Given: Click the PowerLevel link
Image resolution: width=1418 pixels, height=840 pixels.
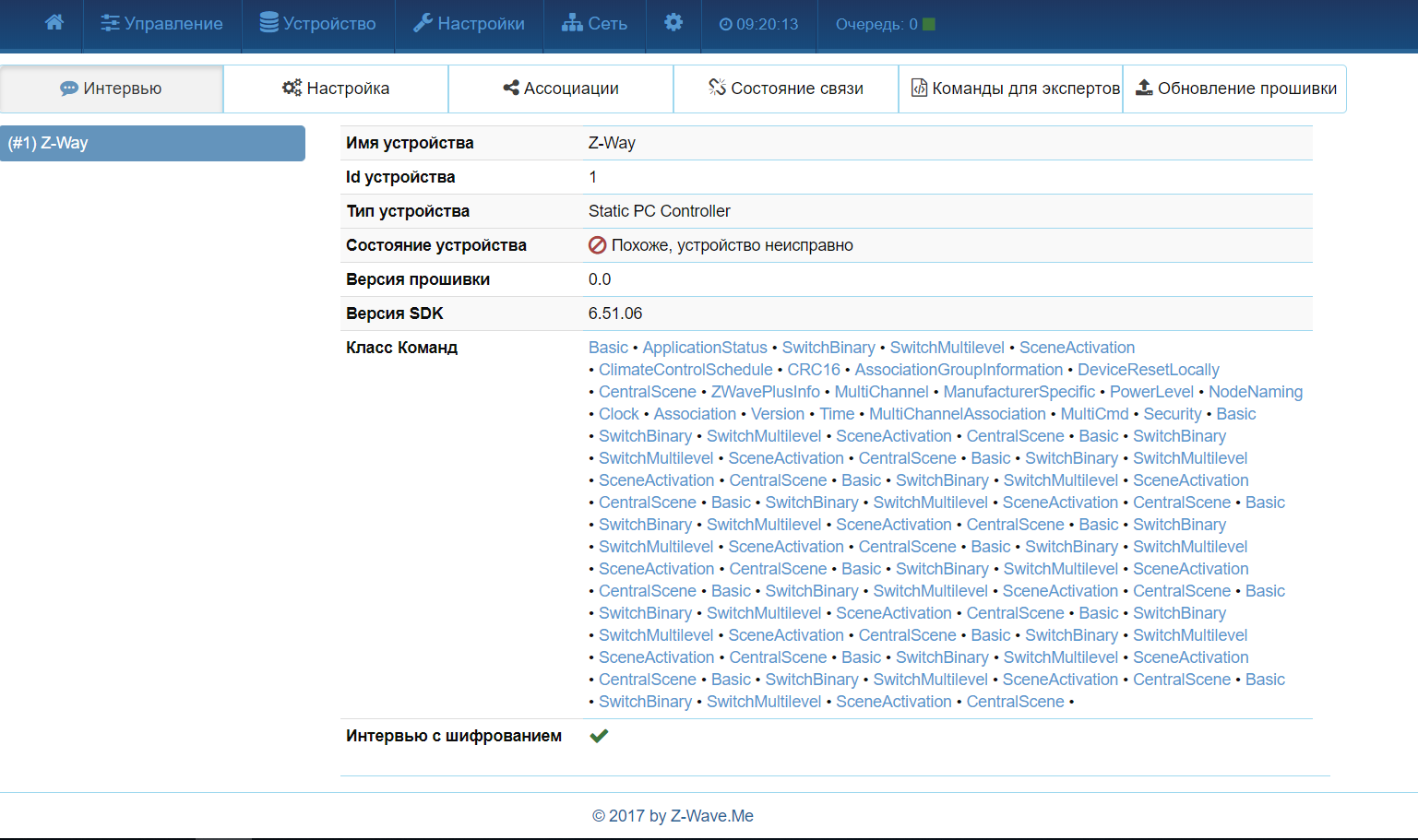Looking at the screenshot, I should (1151, 392).
